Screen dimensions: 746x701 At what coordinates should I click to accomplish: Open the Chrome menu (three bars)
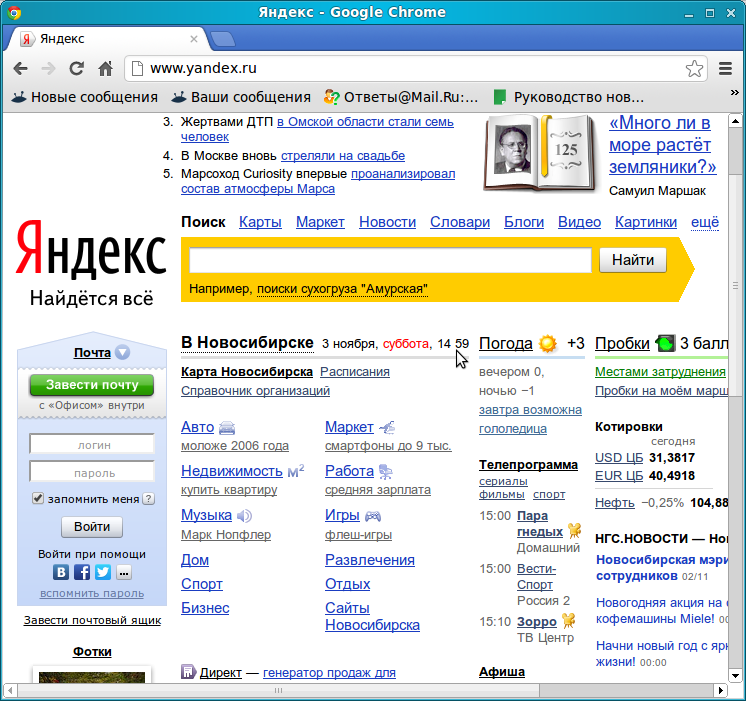725,69
